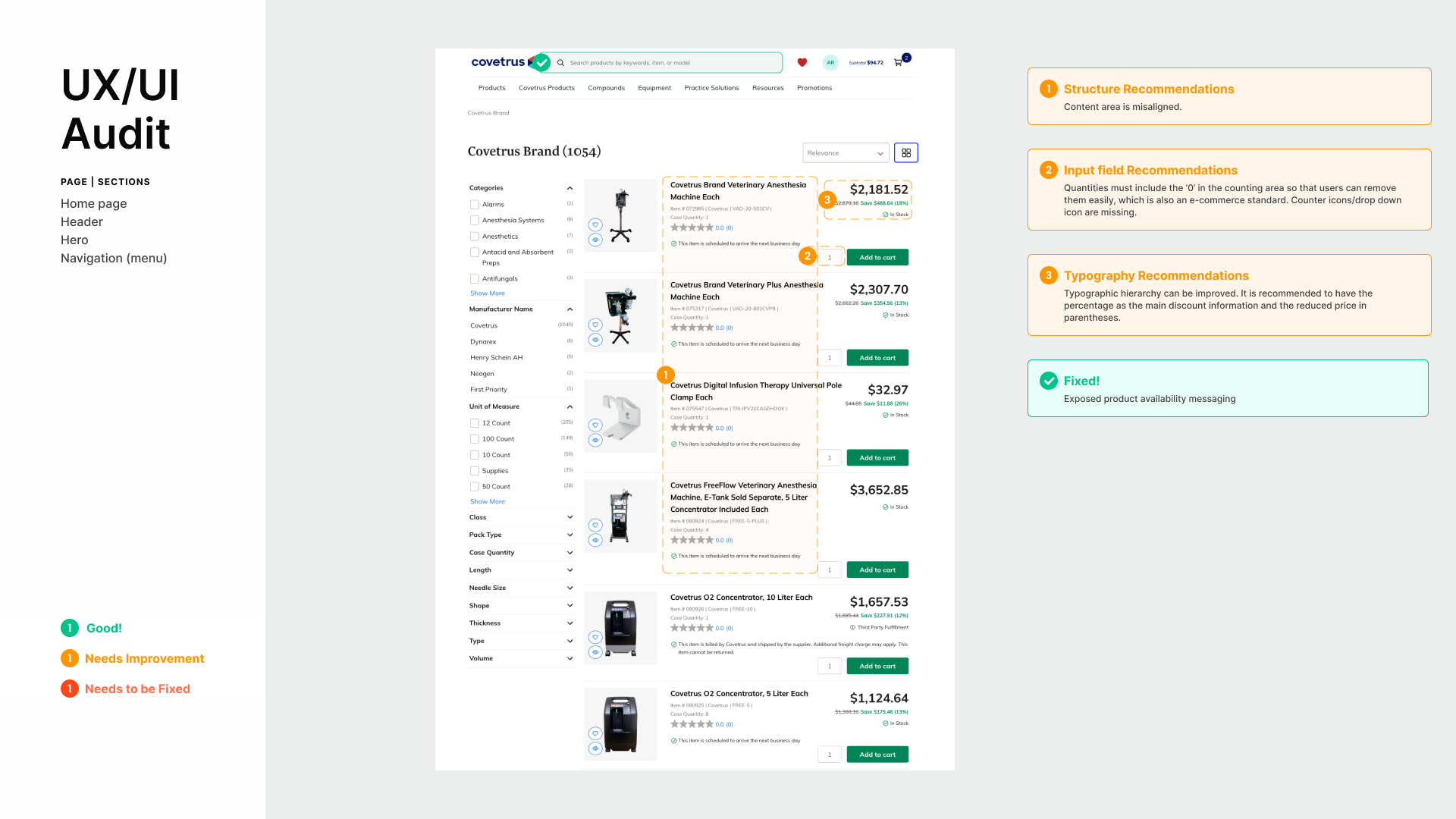1456x819 pixels.
Task: Open the AR account avatar
Action: coord(830,62)
